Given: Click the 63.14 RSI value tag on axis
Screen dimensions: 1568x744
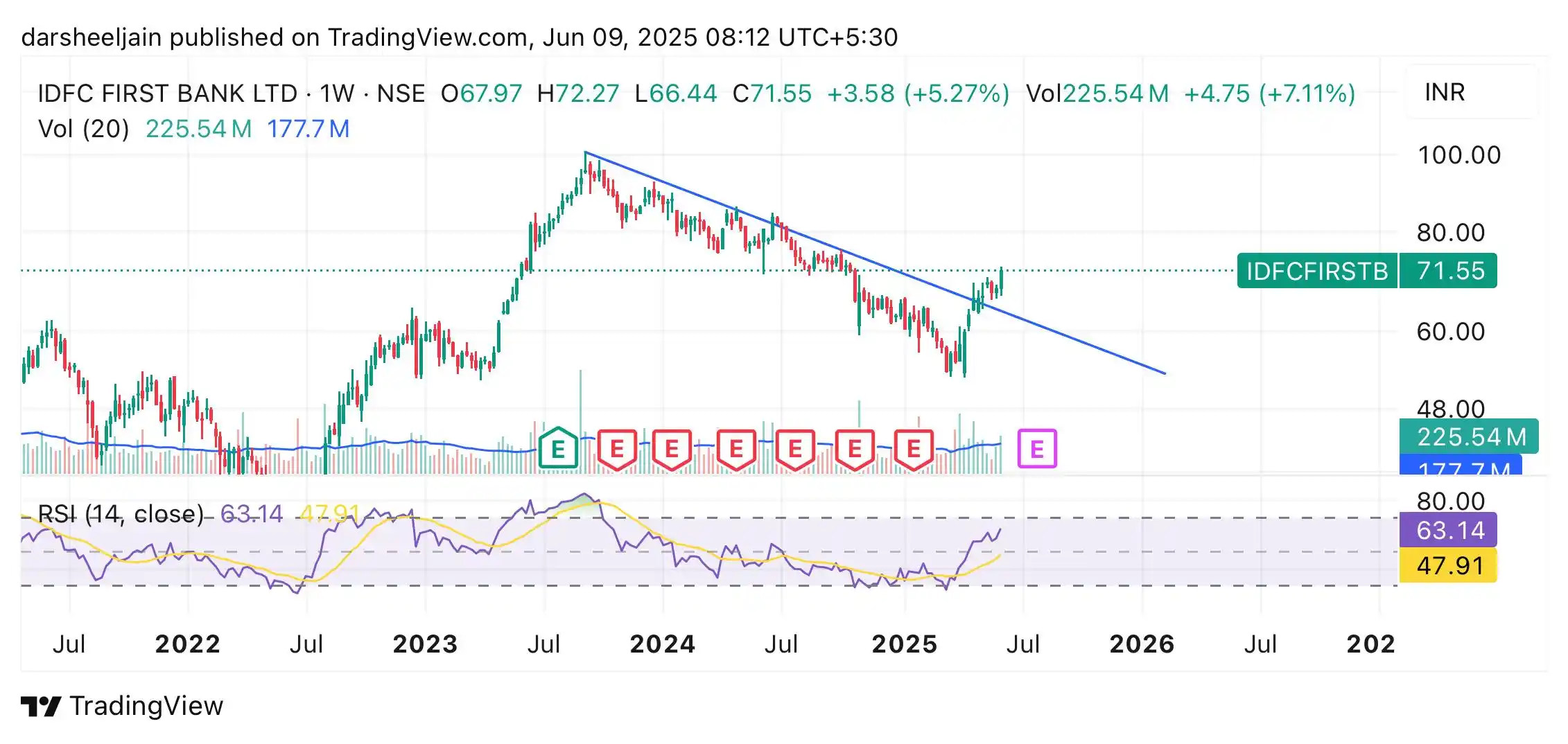Looking at the screenshot, I should point(1449,530).
